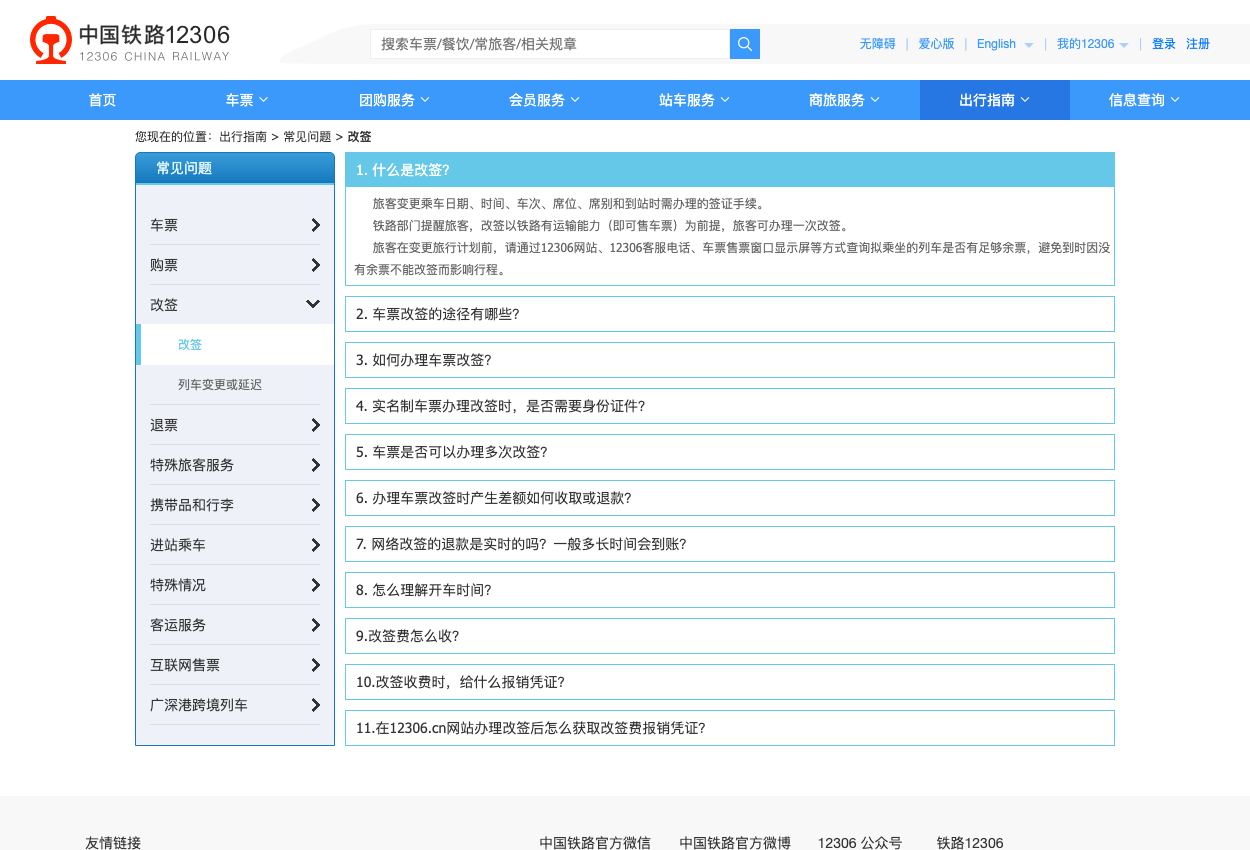
Task: Click the 铁路12306 footer label
Action: (970, 843)
